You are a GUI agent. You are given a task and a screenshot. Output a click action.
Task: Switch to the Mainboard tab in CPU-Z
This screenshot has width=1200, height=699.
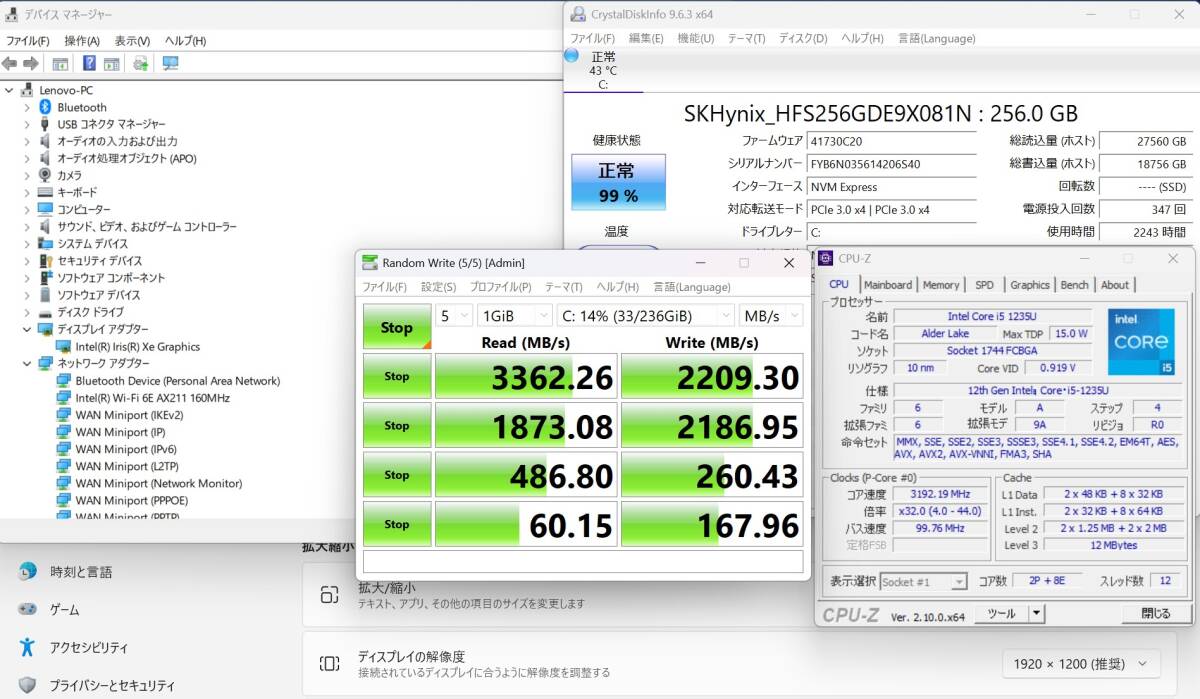coord(887,285)
